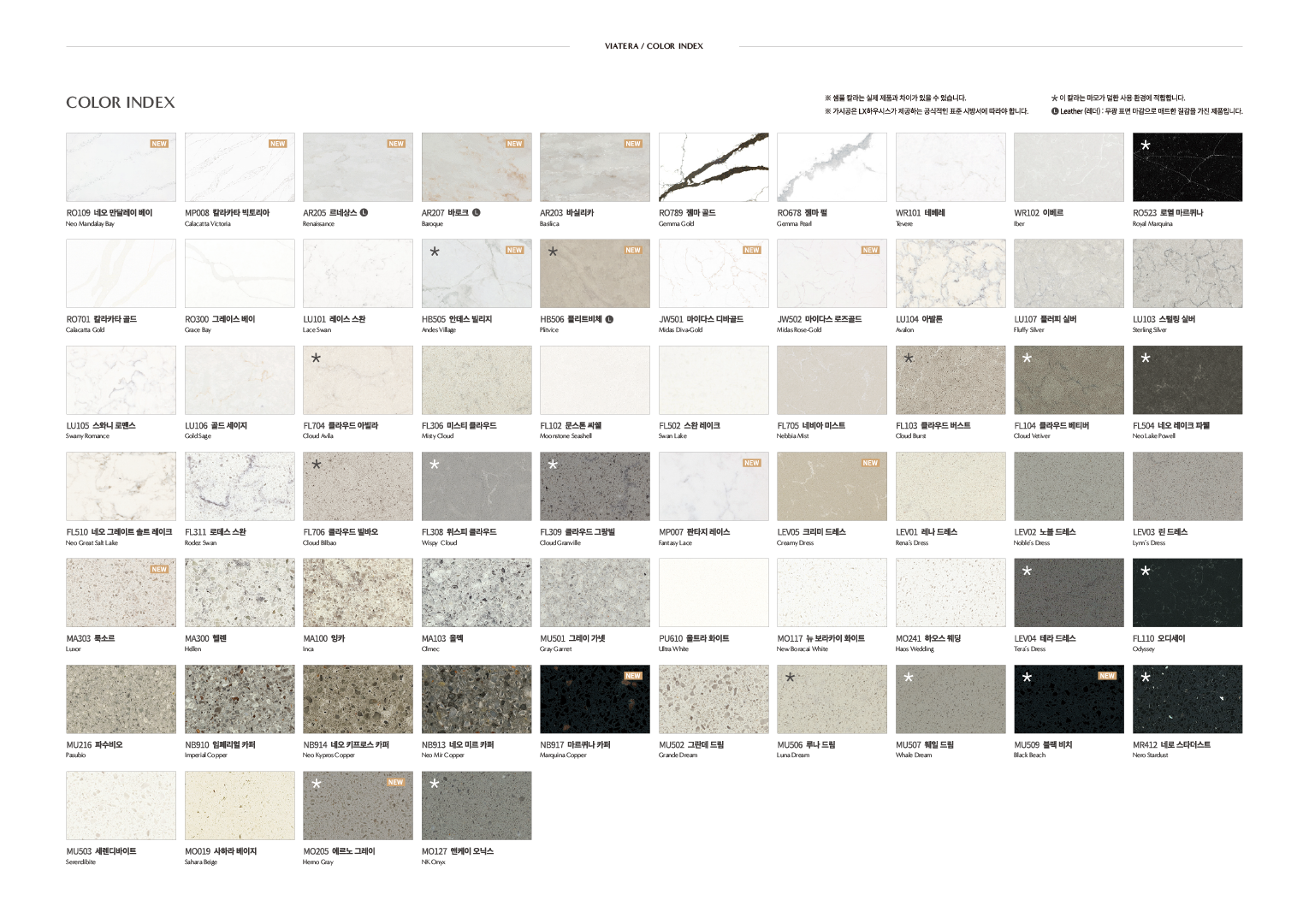Choose the FL306 Misty Cloud swatch
1309x924 pixels.
[477, 380]
